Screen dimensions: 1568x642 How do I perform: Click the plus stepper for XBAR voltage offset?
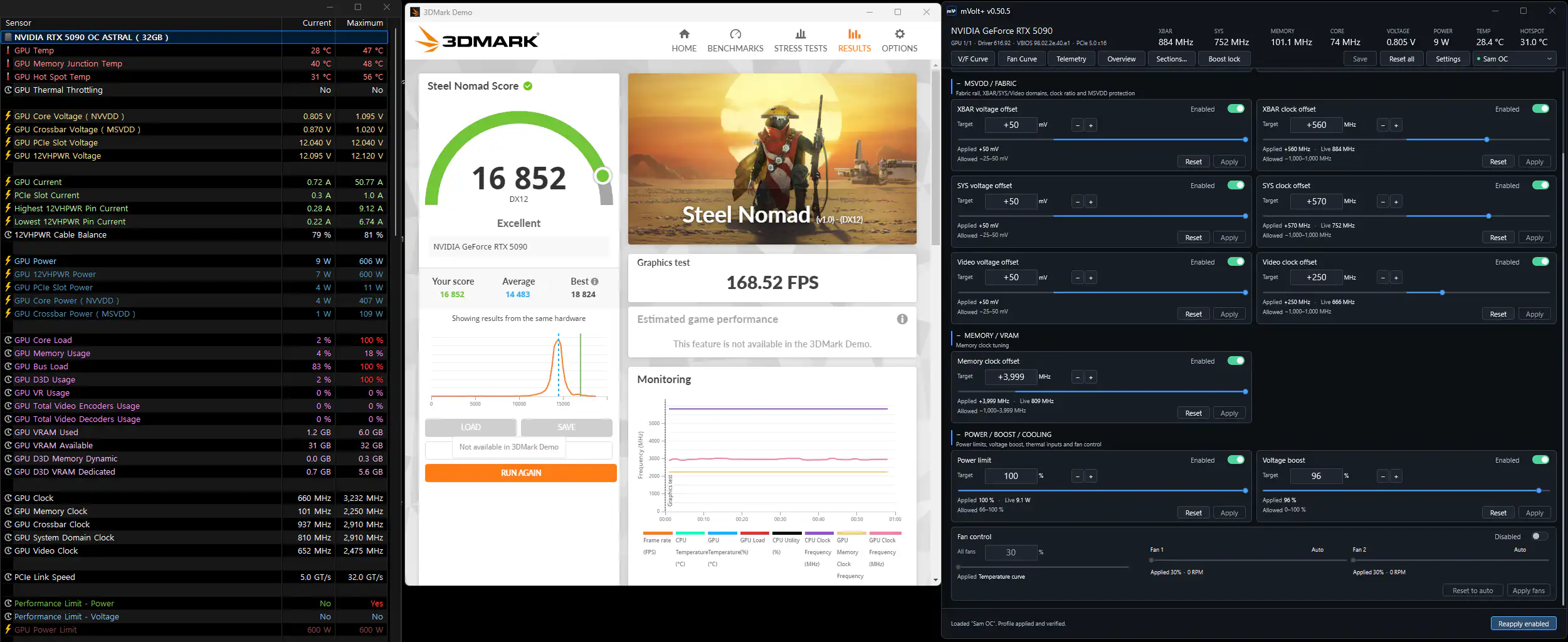(x=1091, y=125)
